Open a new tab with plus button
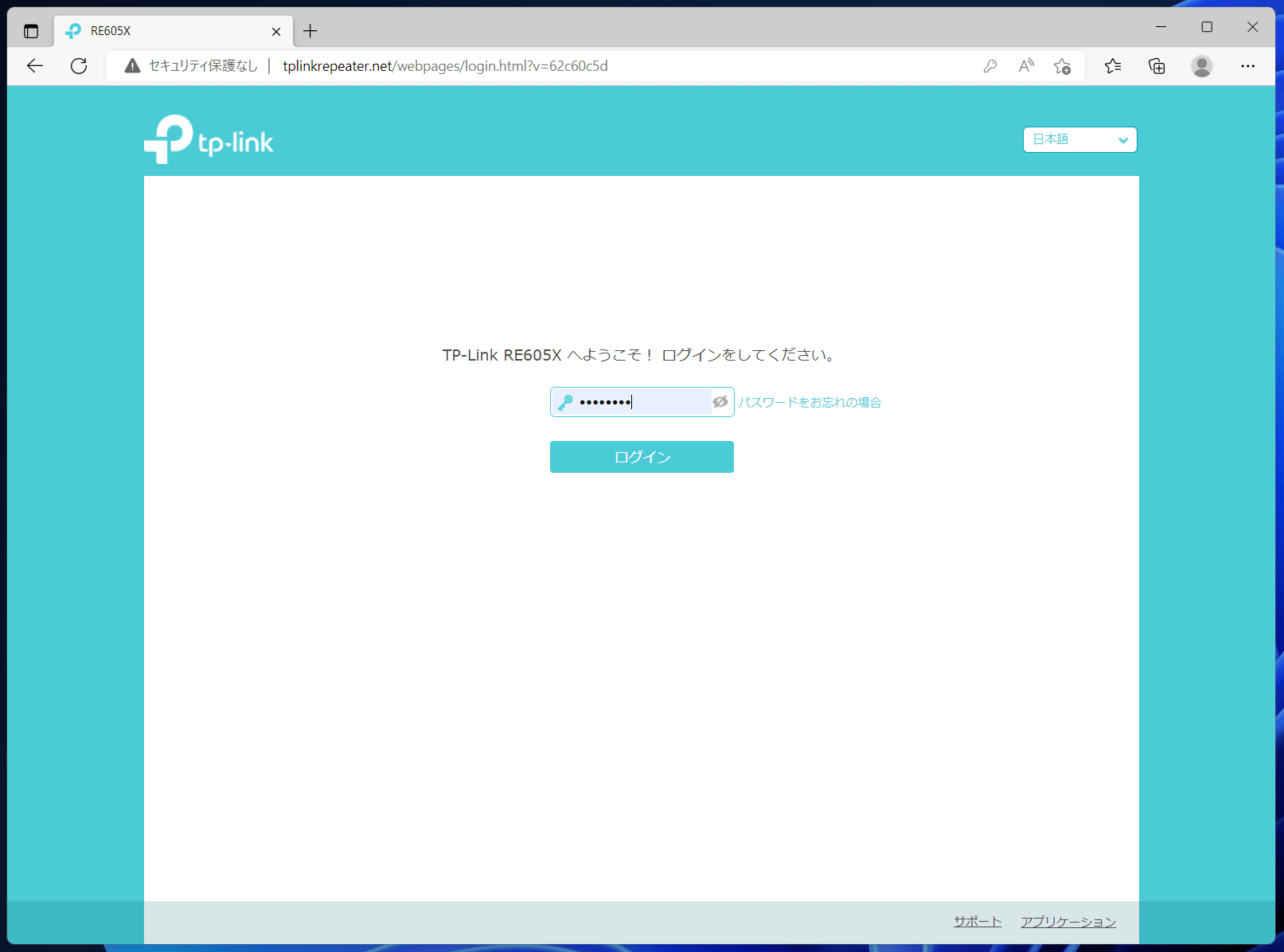1284x952 pixels. (x=310, y=31)
